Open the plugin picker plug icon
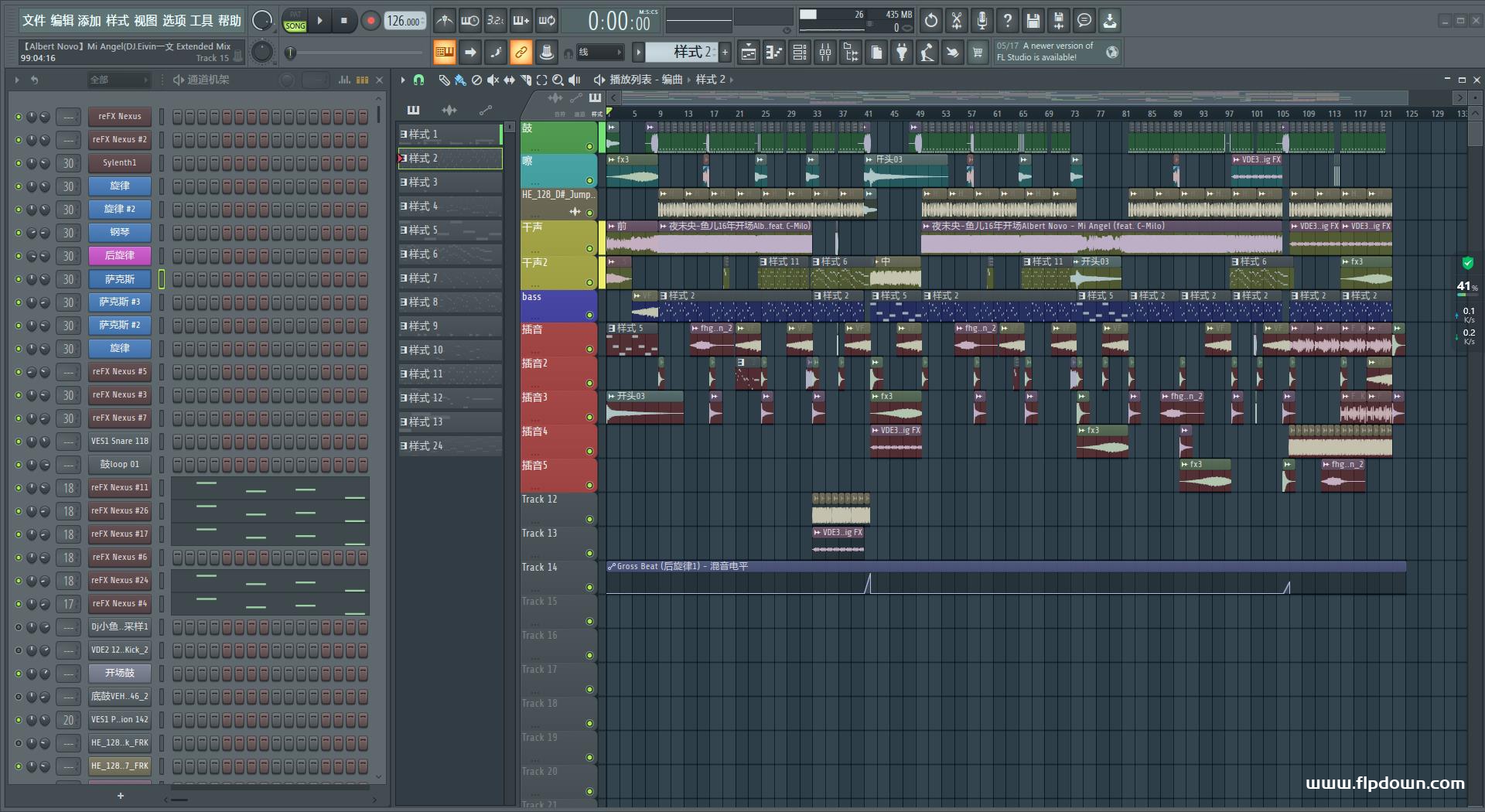Image resolution: width=1485 pixels, height=812 pixels. pyautogui.click(x=902, y=53)
